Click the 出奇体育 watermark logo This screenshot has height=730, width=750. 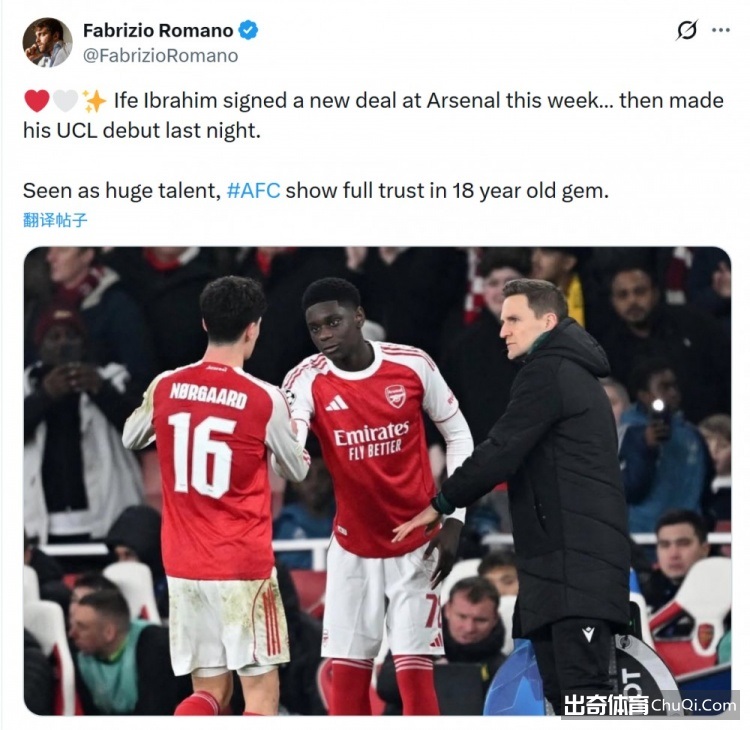(x=606, y=705)
